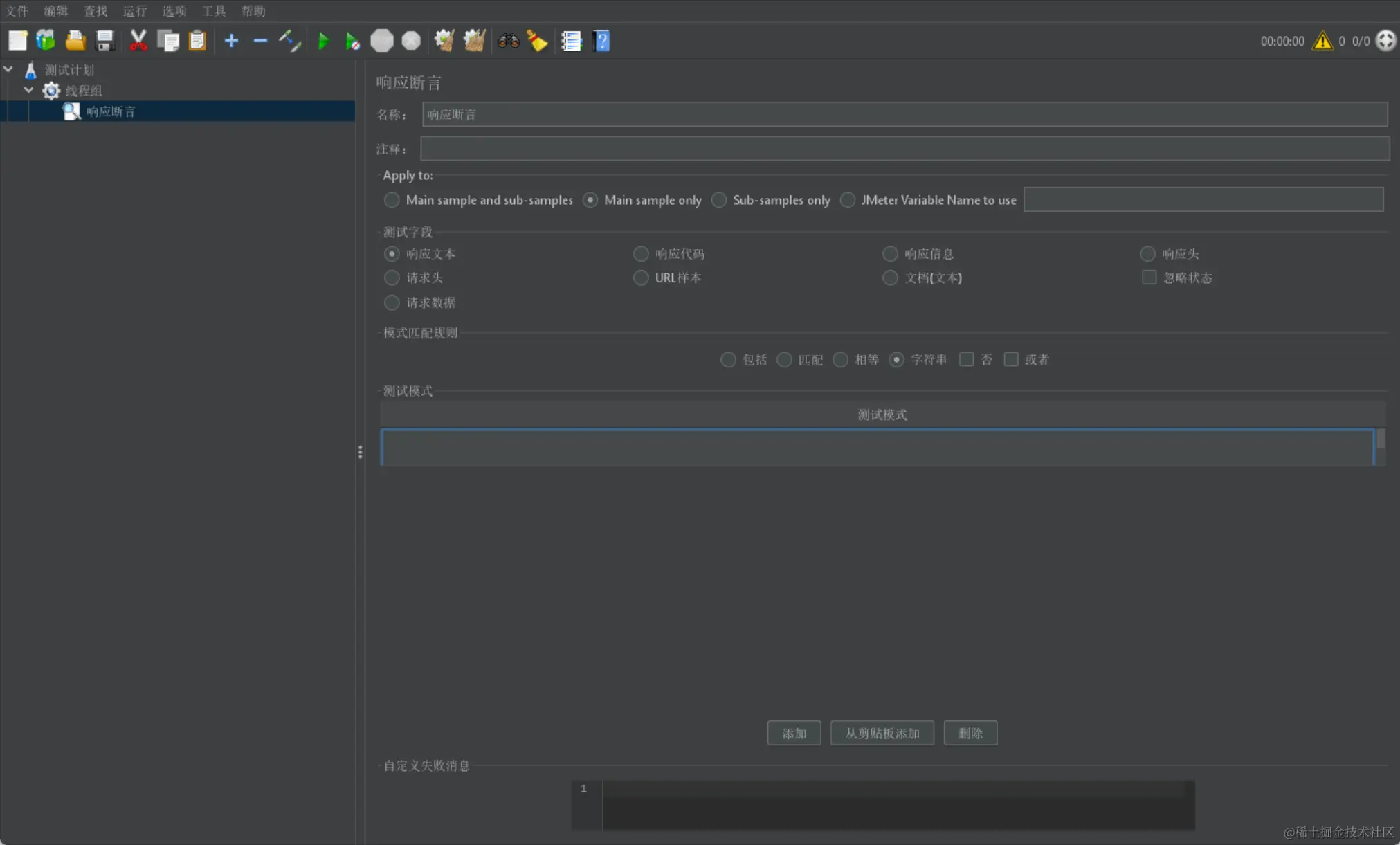The width and height of the screenshot is (1400, 845).
Task: Click the Save floppy disk icon
Action: point(104,41)
